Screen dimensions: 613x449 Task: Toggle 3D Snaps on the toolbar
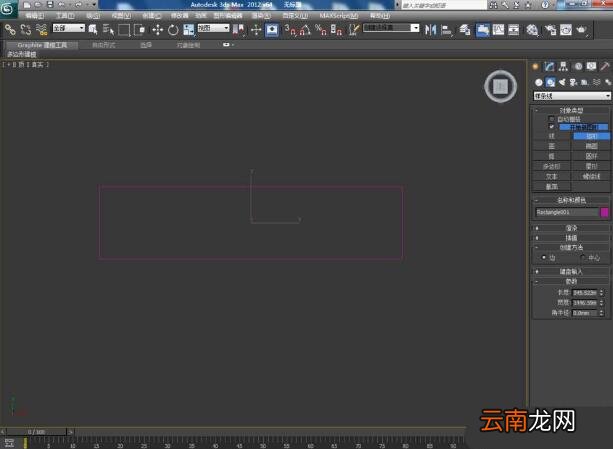click(x=290, y=30)
